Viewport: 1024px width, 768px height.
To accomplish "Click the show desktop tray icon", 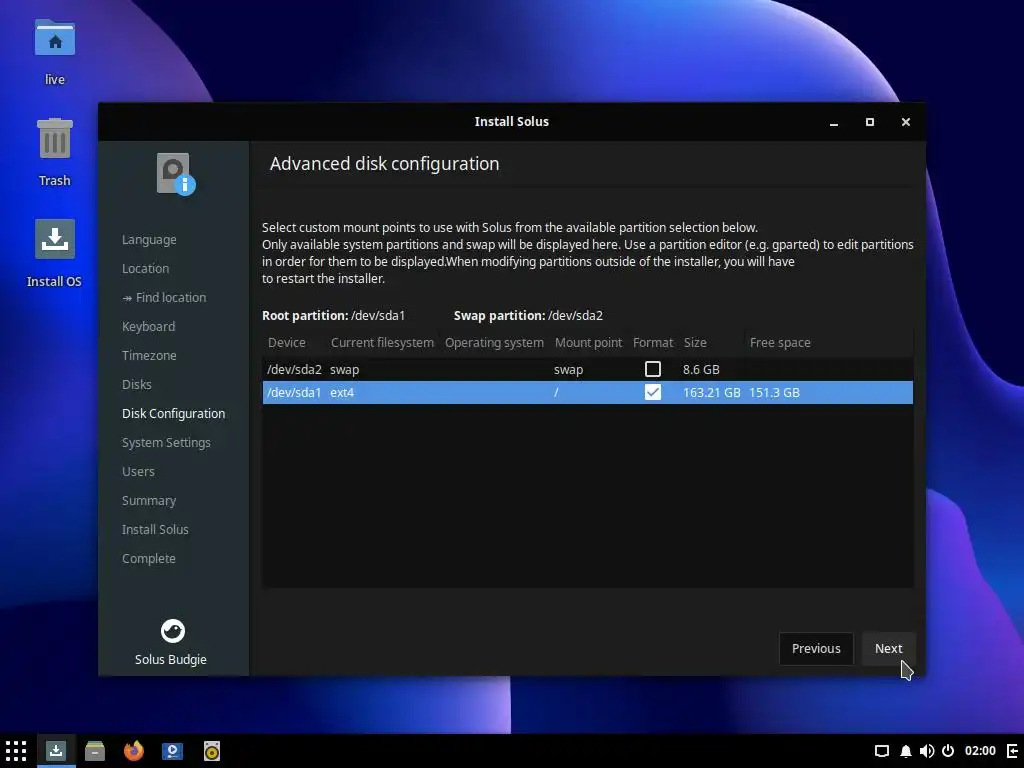I will 882,751.
